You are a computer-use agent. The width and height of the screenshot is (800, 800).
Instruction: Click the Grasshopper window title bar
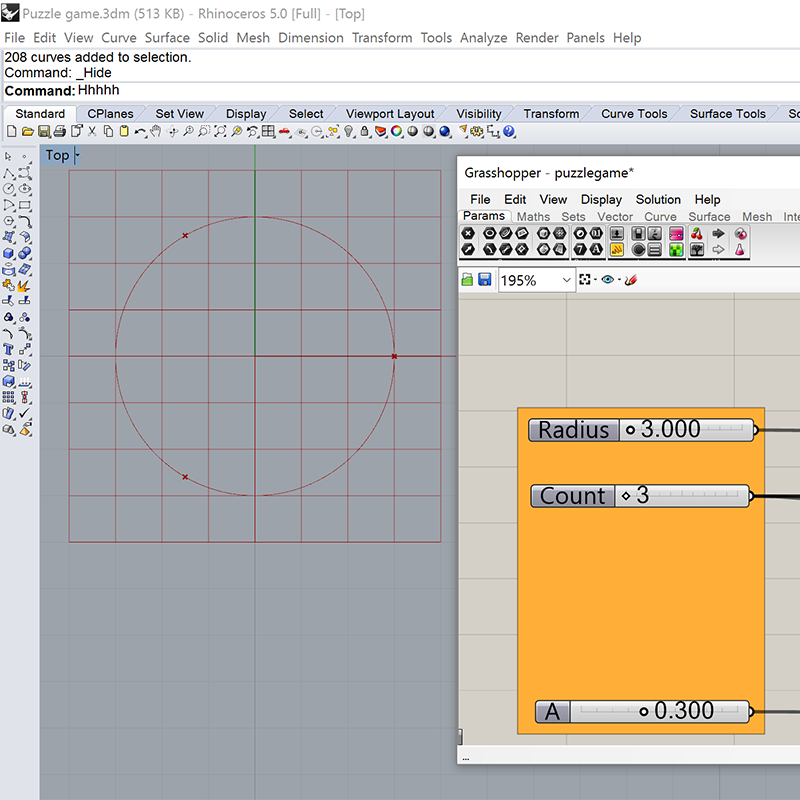click(629, 173)
